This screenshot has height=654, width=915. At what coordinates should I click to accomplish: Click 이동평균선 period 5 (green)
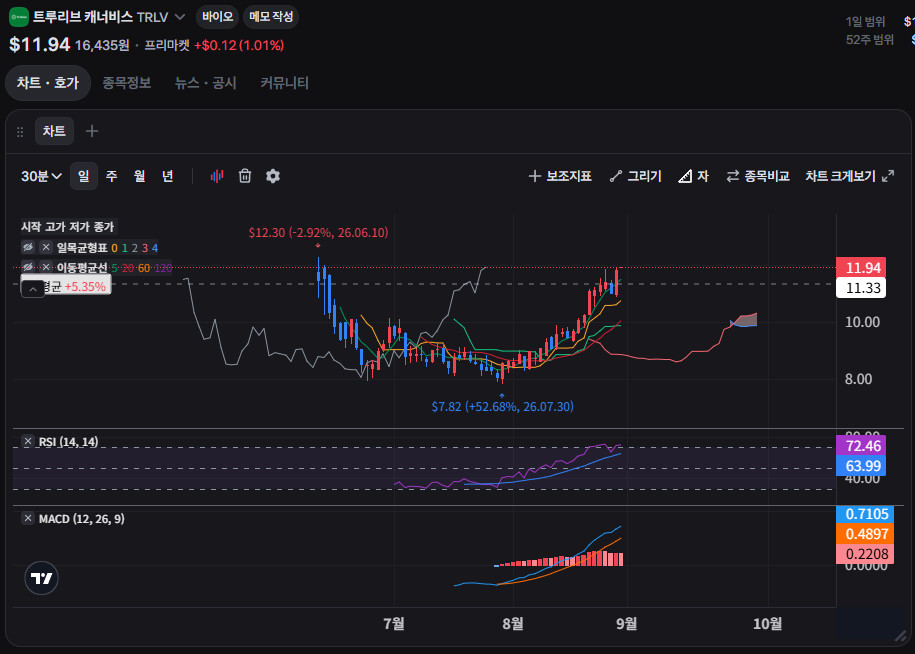[x=114, y=268]
